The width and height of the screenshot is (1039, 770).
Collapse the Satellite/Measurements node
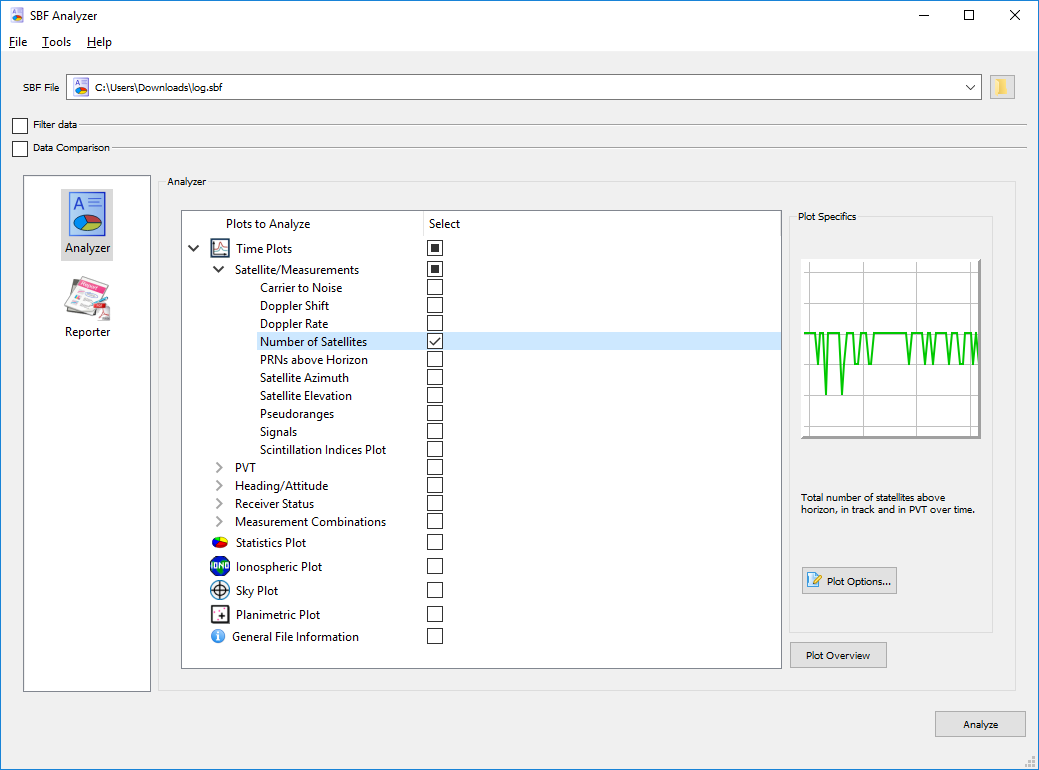[218, 270]
